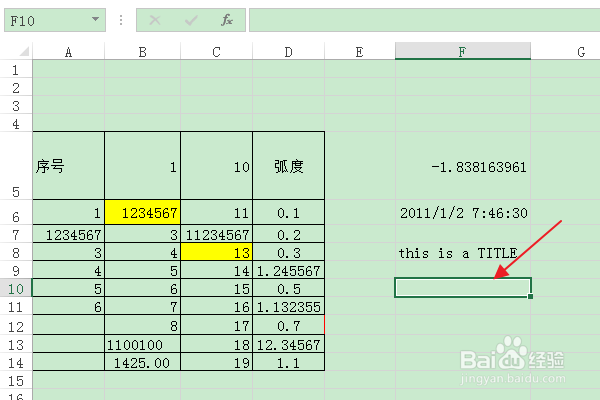Select row 15 header
Screen dimensions: 600x400
point(16,380)
